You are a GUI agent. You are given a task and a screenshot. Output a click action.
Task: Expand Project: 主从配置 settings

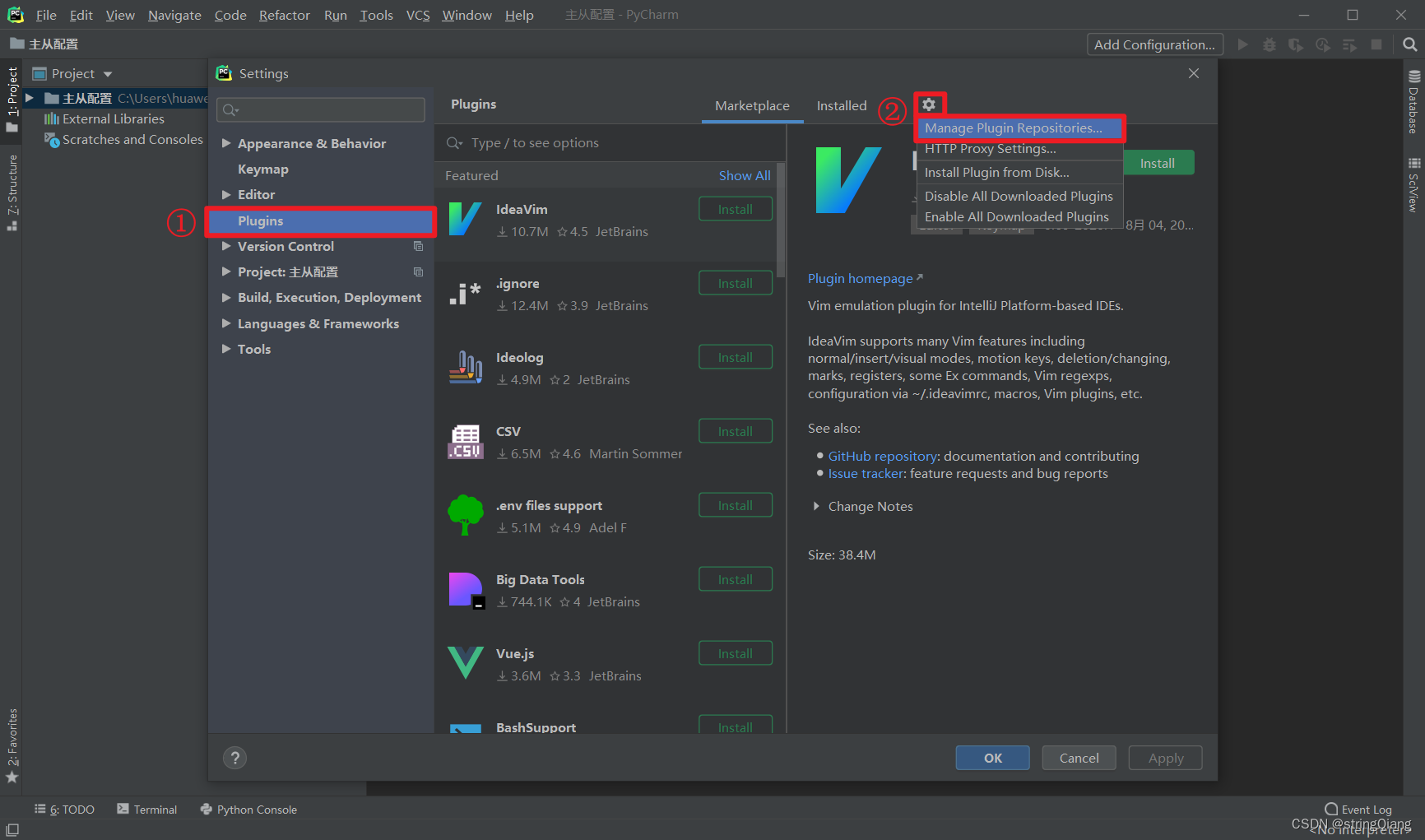pyautogui.click(x=225, y=271)
